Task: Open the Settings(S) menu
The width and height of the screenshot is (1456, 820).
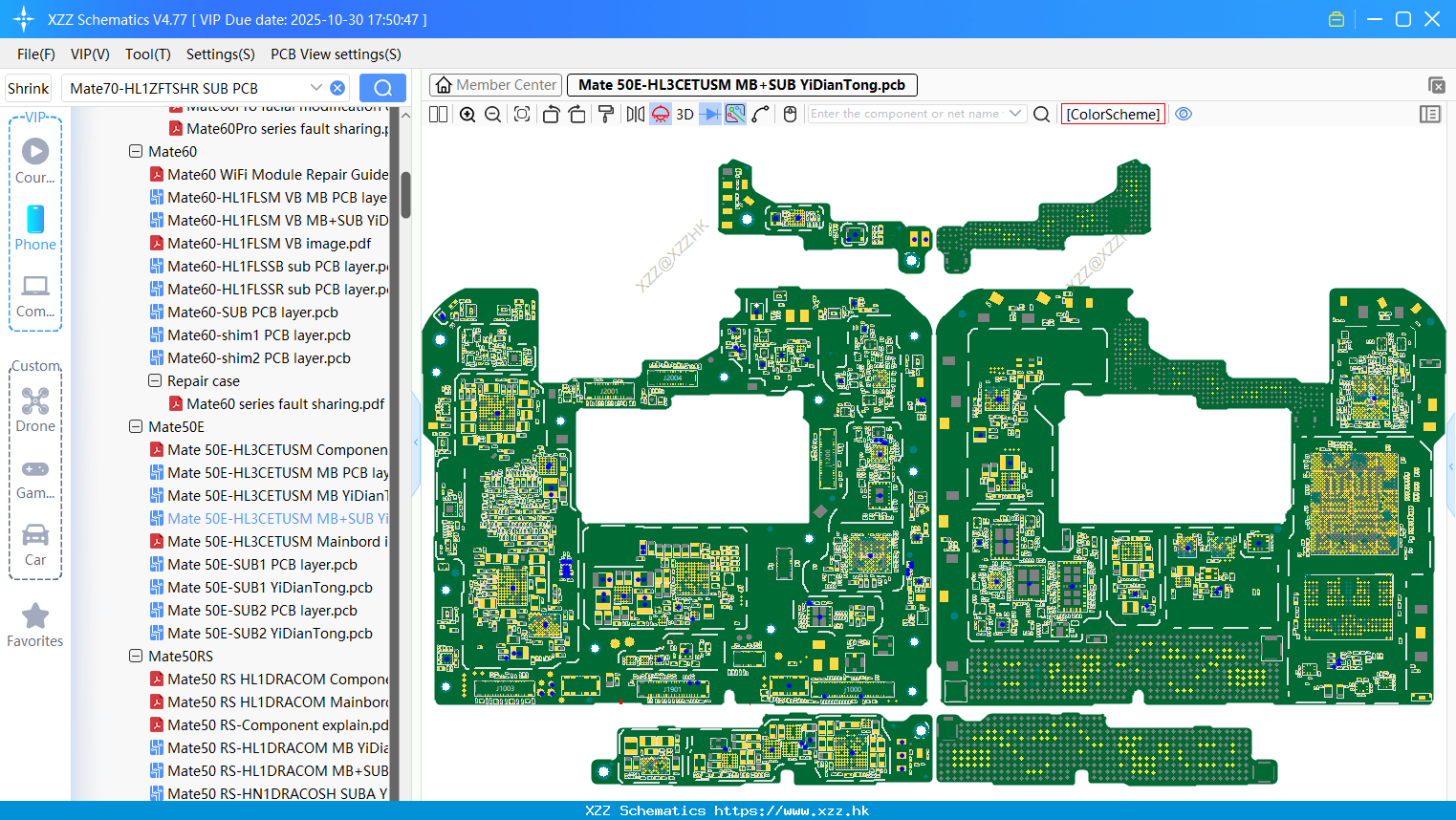Action: 221,54
